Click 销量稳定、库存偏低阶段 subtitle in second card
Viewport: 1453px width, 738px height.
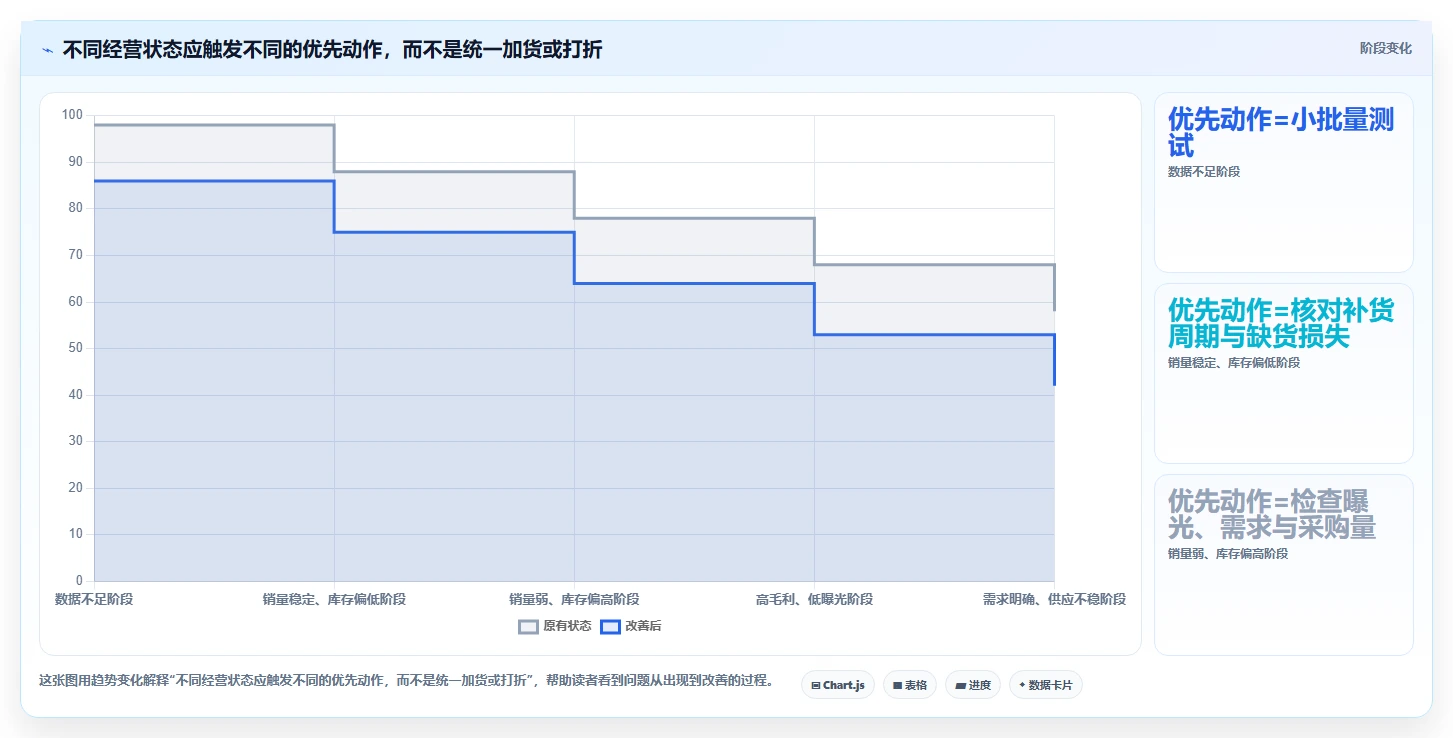pyautogui.click(x=1234, y=363)
